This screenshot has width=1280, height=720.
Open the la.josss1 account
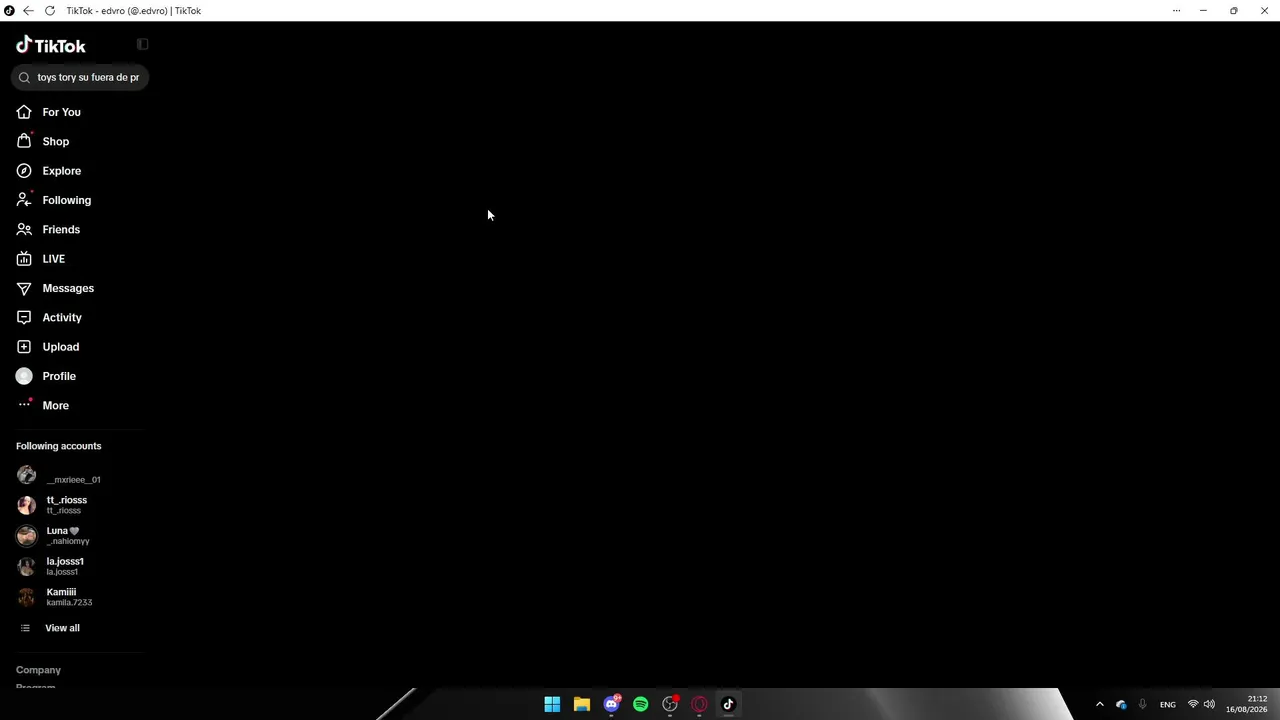pos(65,566)
